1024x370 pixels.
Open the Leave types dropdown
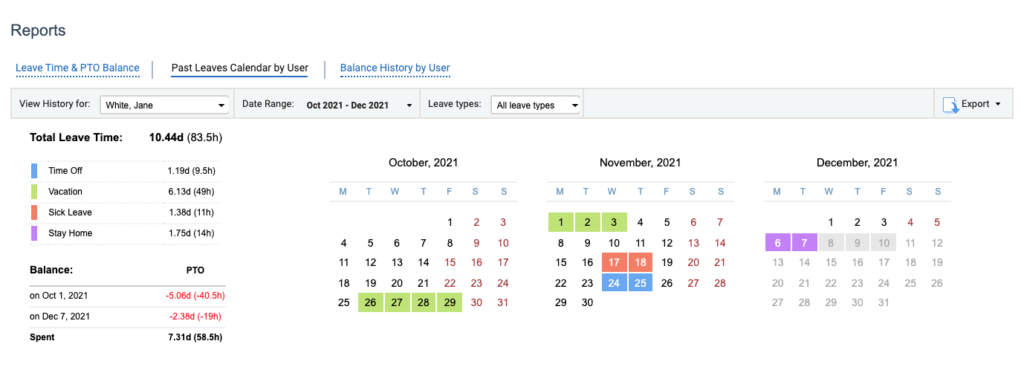pos(536,104)
